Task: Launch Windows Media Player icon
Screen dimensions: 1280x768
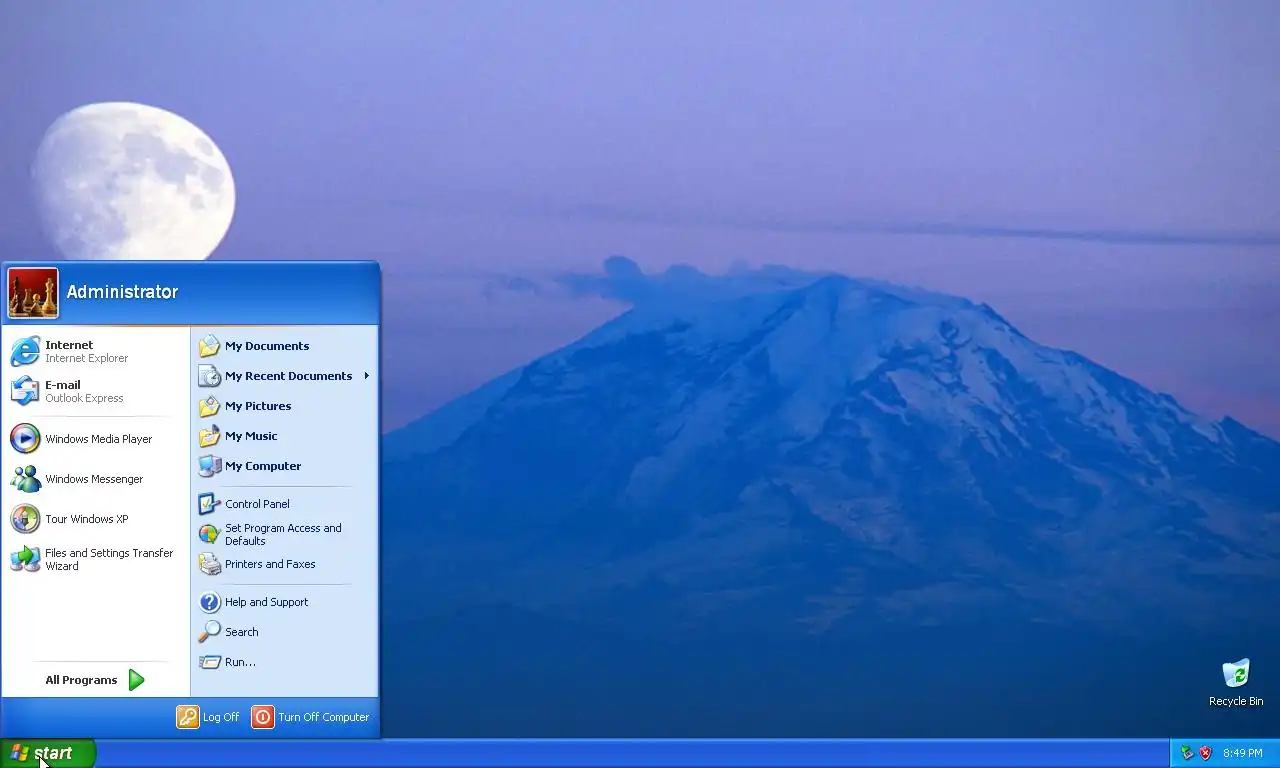Action: coord(25,439)
